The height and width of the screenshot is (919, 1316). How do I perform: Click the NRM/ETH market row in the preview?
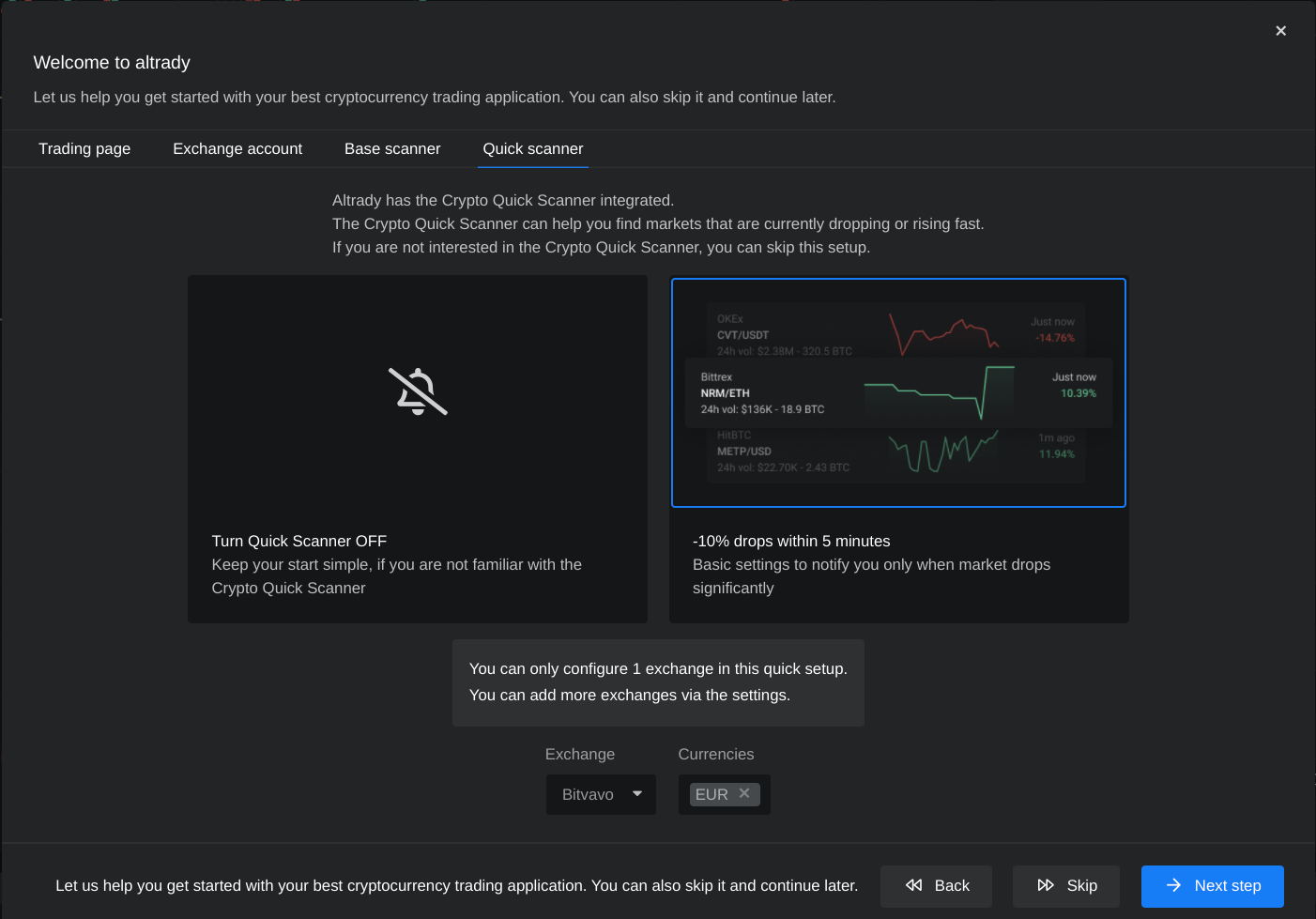pos(898,392)
